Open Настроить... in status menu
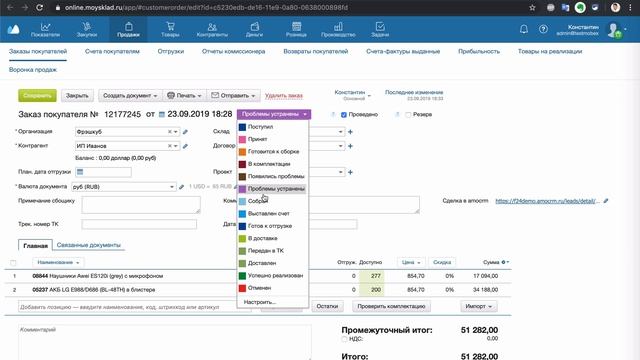The image size is (640, 360). (x=260, y=302)
